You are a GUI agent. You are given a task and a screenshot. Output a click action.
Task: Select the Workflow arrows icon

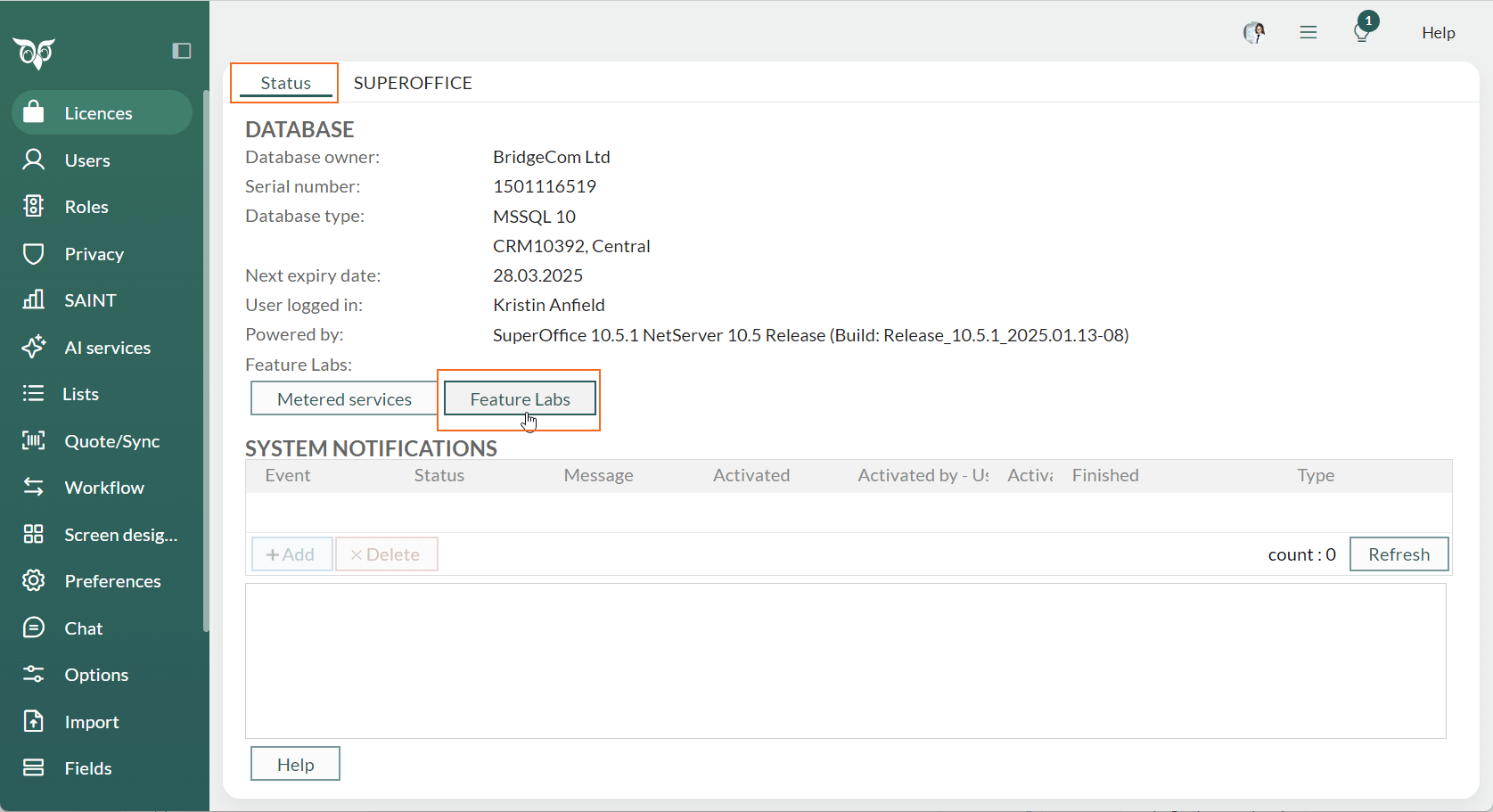point(34,487)
